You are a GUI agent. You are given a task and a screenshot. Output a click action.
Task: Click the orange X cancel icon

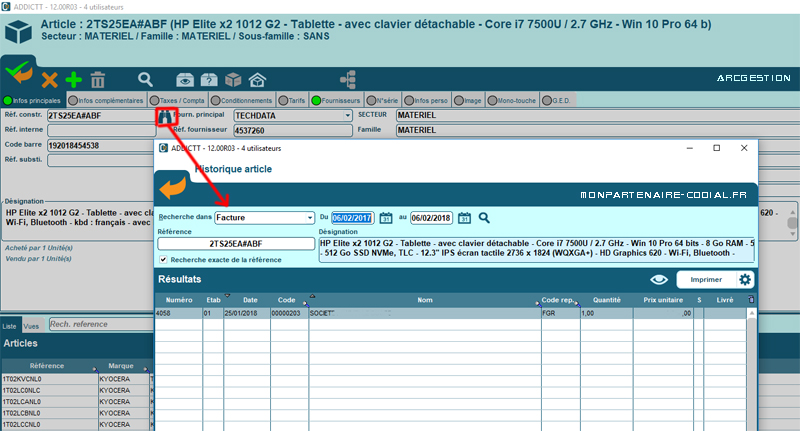[x=49, y=79]
